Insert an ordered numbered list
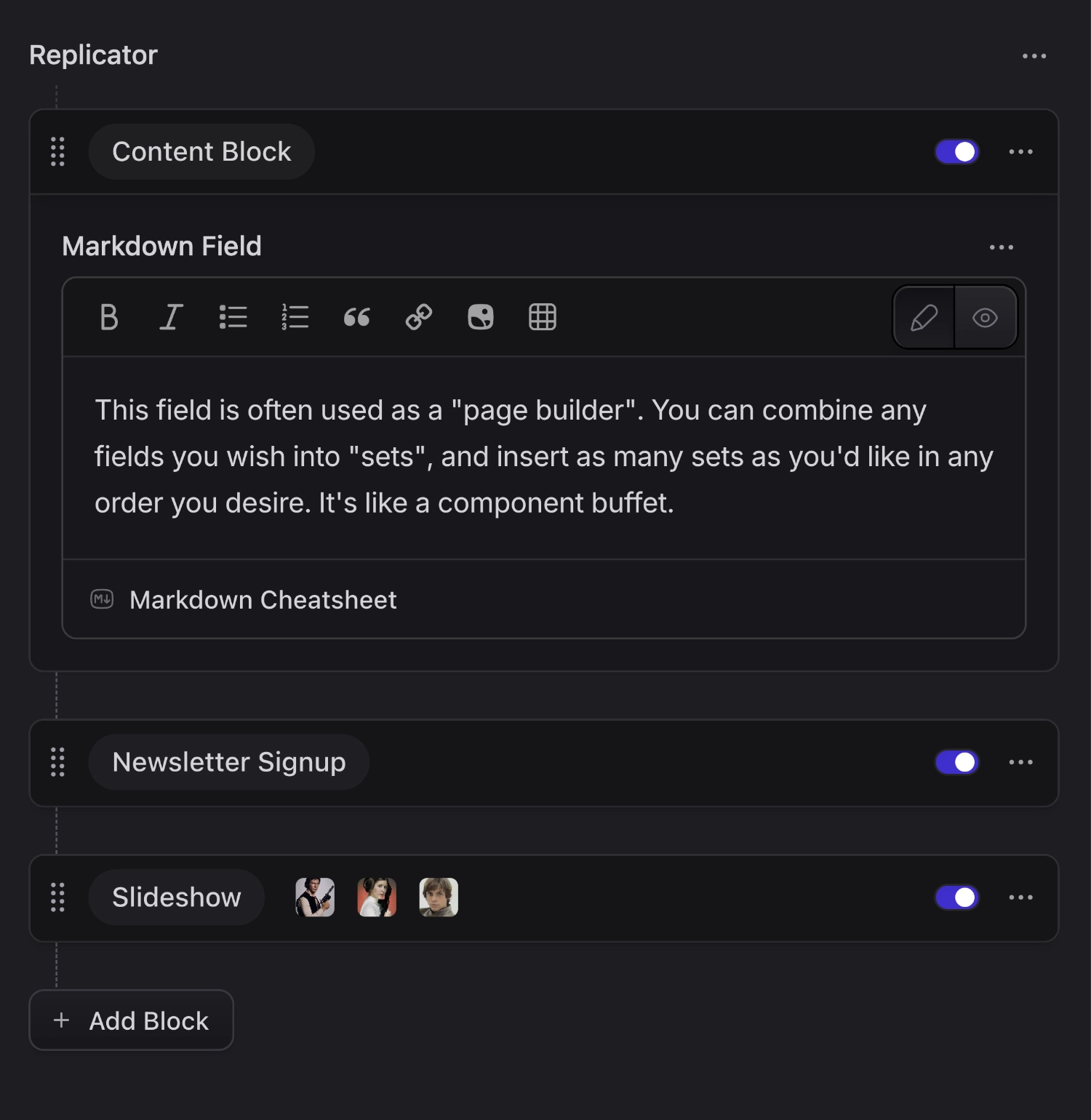The width and height of the screenshot is (1091, 1120). (295, 317)
